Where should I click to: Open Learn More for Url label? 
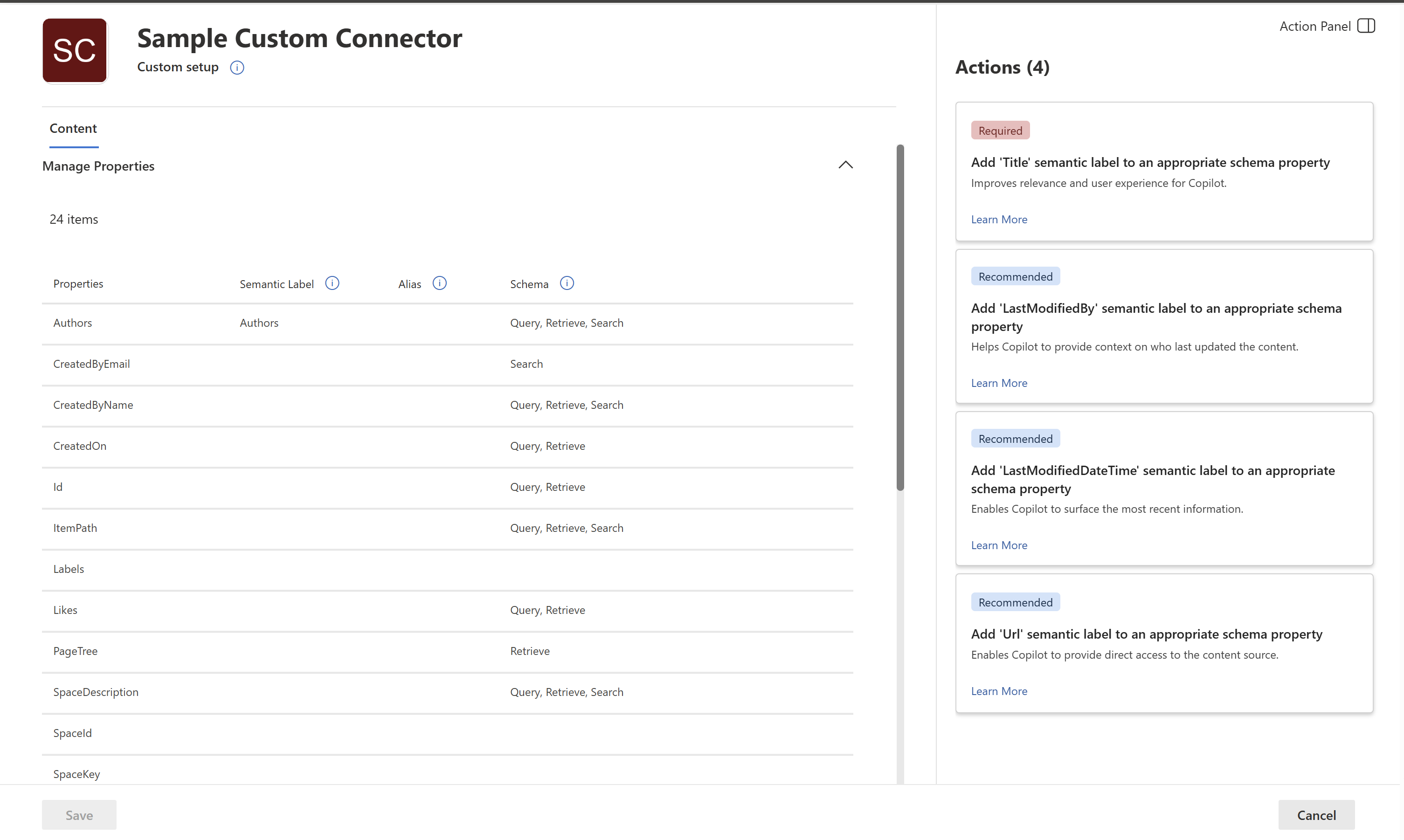point(999,691)
